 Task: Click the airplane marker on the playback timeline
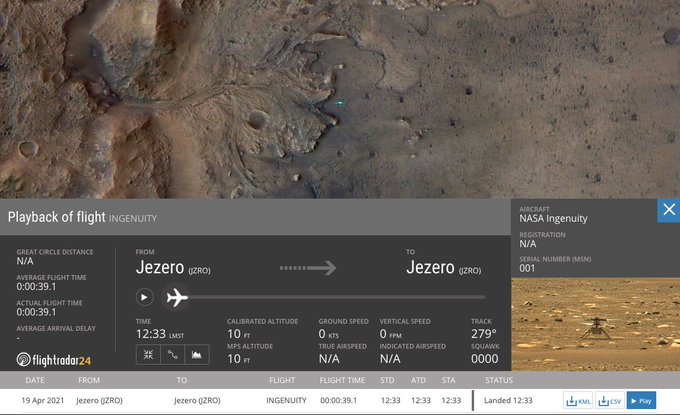point(177,297)
